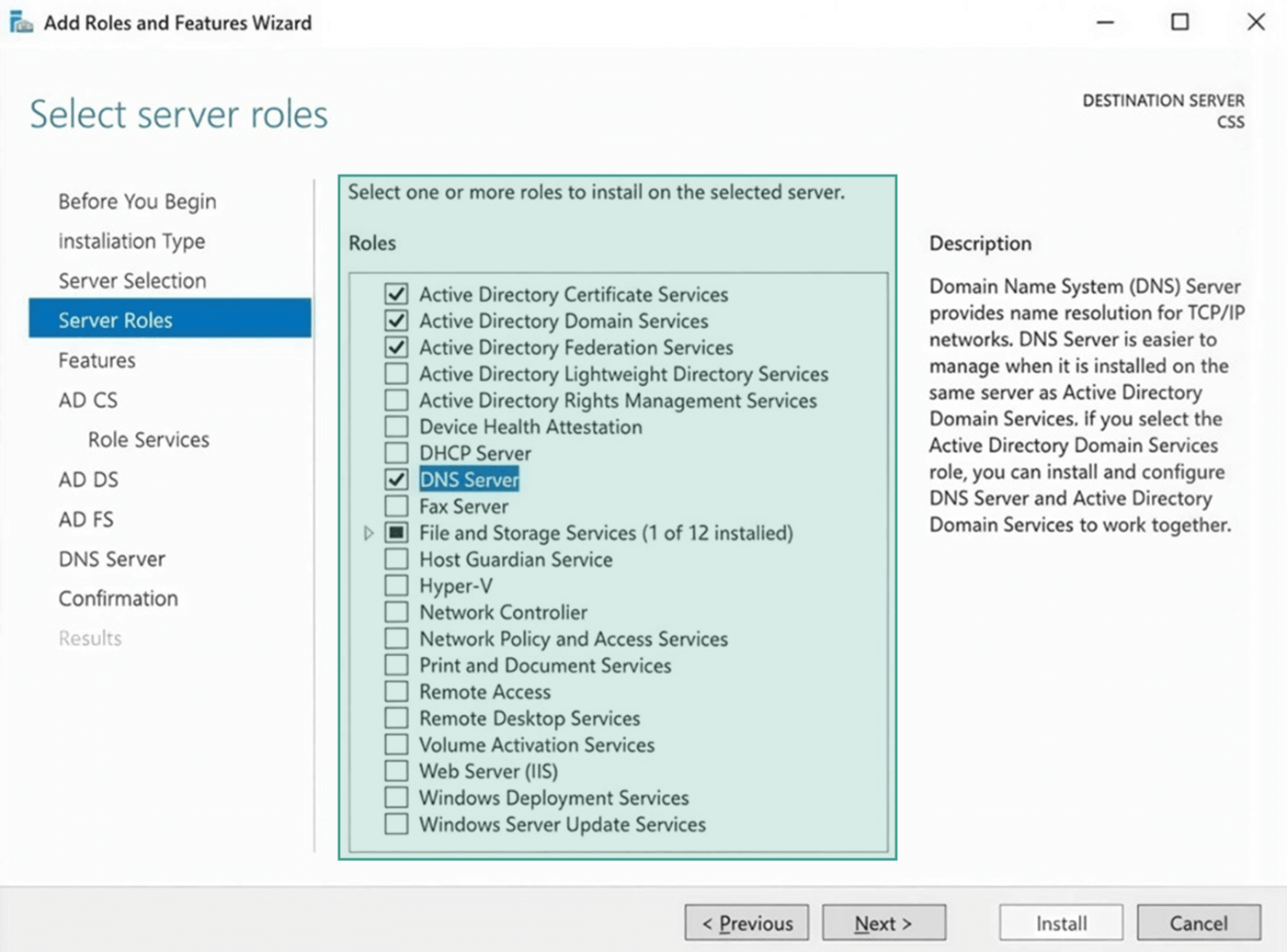Open the AD FS wizard step
The image size is (1287, 952).
point(85,519)
